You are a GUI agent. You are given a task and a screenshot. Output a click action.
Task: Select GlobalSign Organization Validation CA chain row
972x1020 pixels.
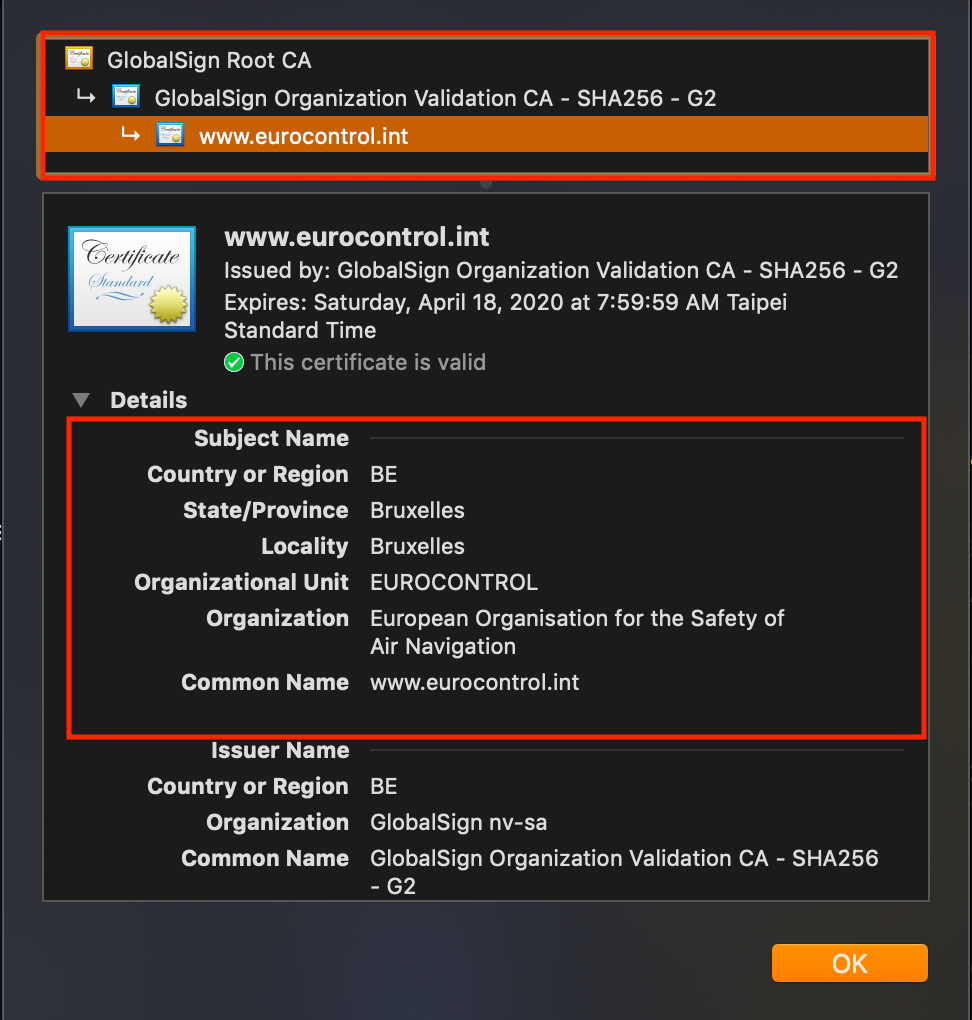[x=486, y=98]
